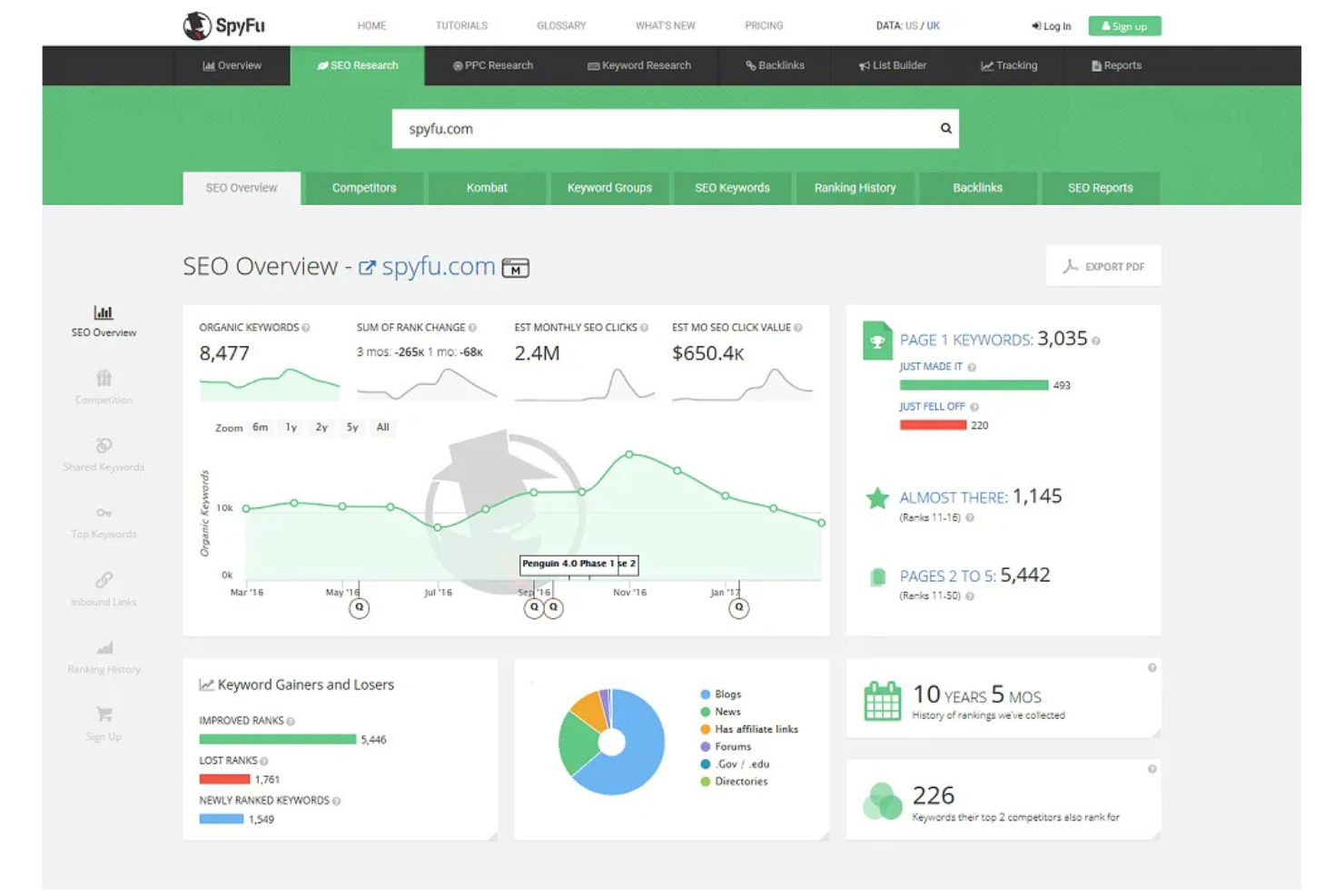Click help icon beside Lost Ranks
This screenshot has width=1344, height=896.
[x=264, y=761]
